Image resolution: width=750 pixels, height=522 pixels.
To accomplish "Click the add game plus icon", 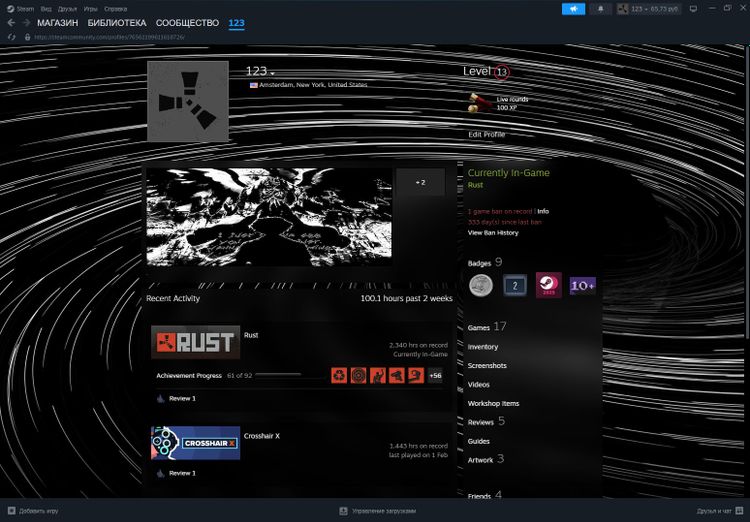I will pyautogui.click(x=10, y=510).
